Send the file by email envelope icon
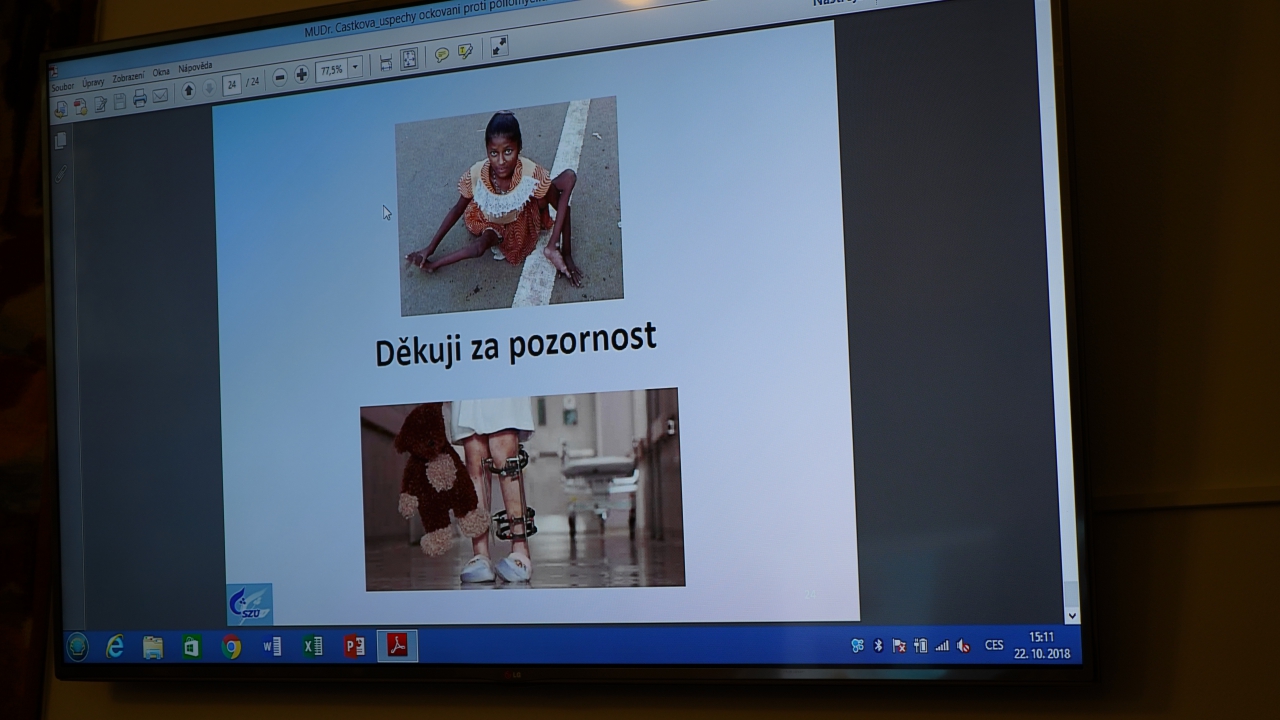The image size is (1280, 720). [x=160, y=96]
